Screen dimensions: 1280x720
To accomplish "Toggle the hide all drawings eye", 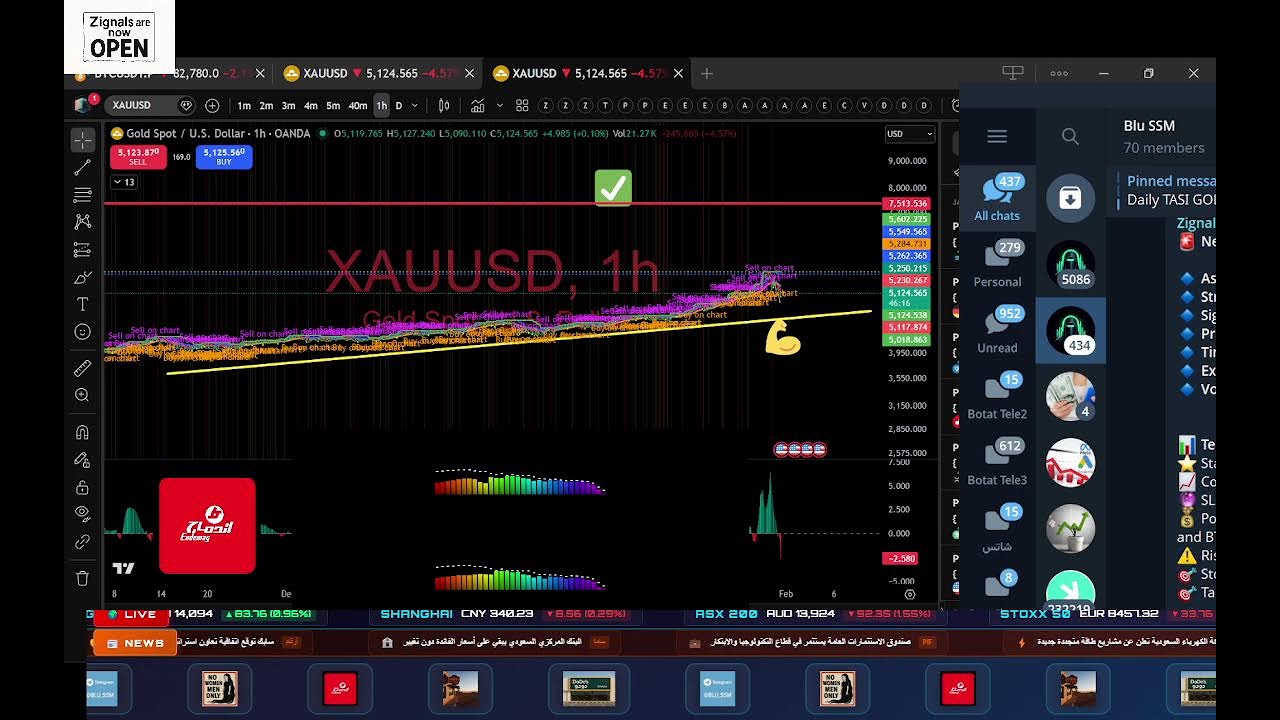I will click(83, 514).
